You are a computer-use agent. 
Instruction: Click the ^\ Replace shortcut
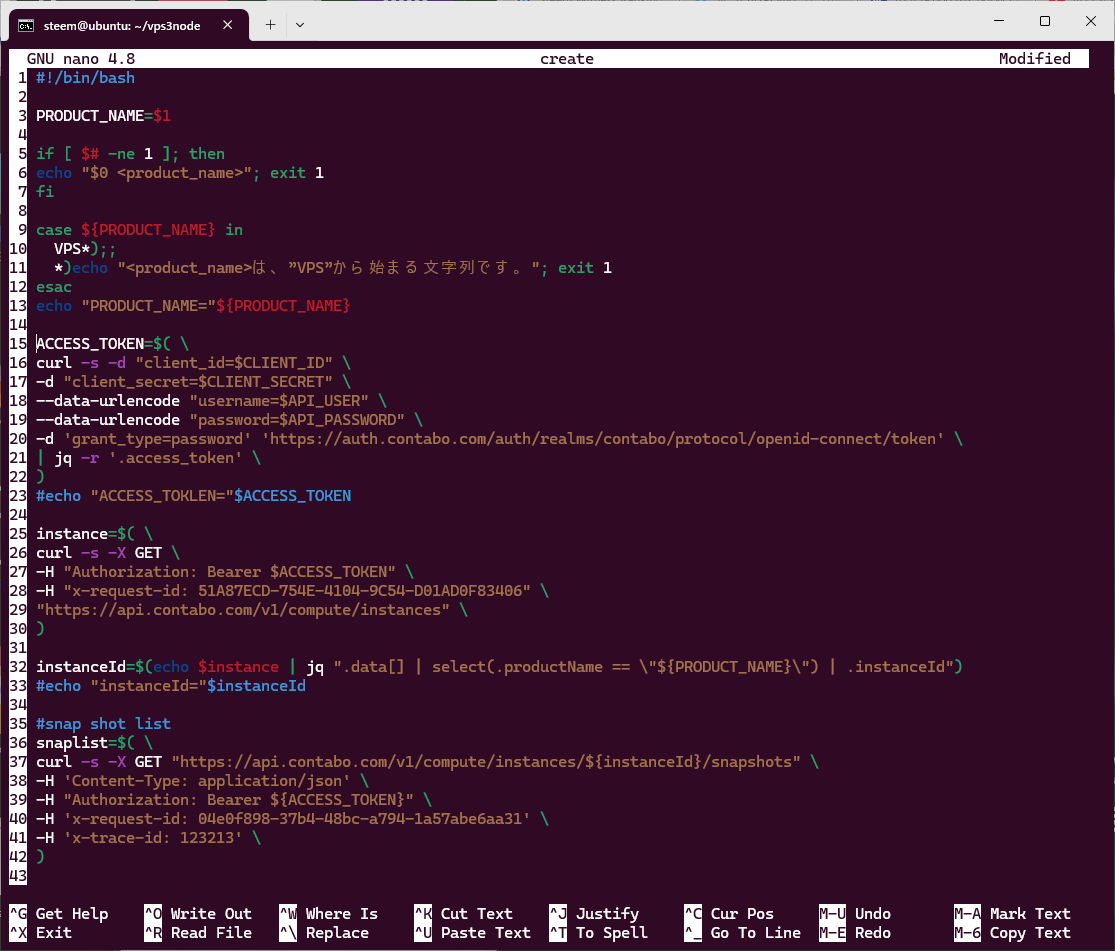(324, 933)
